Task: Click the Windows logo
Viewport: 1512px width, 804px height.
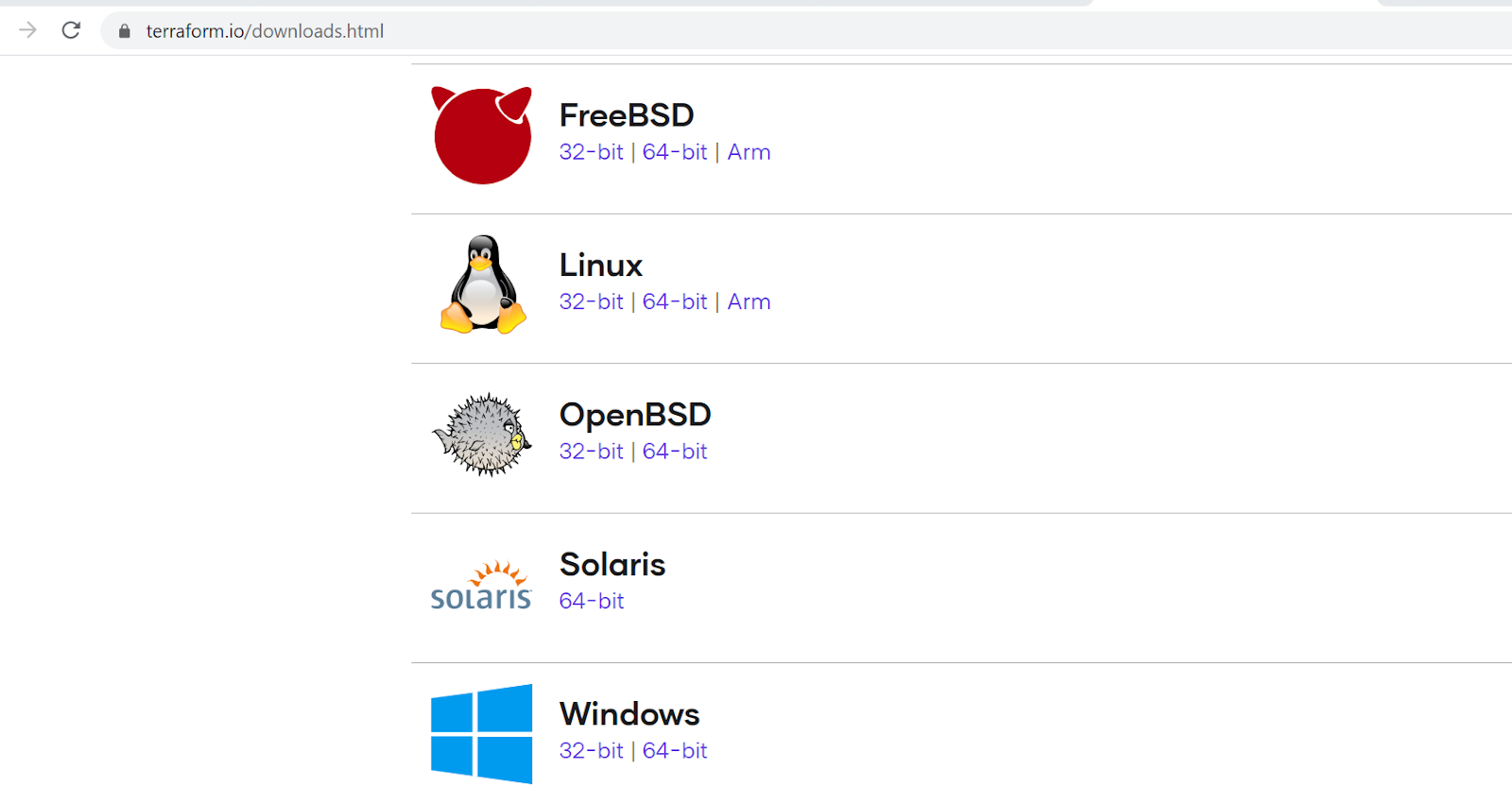Action: coord(481,734)
